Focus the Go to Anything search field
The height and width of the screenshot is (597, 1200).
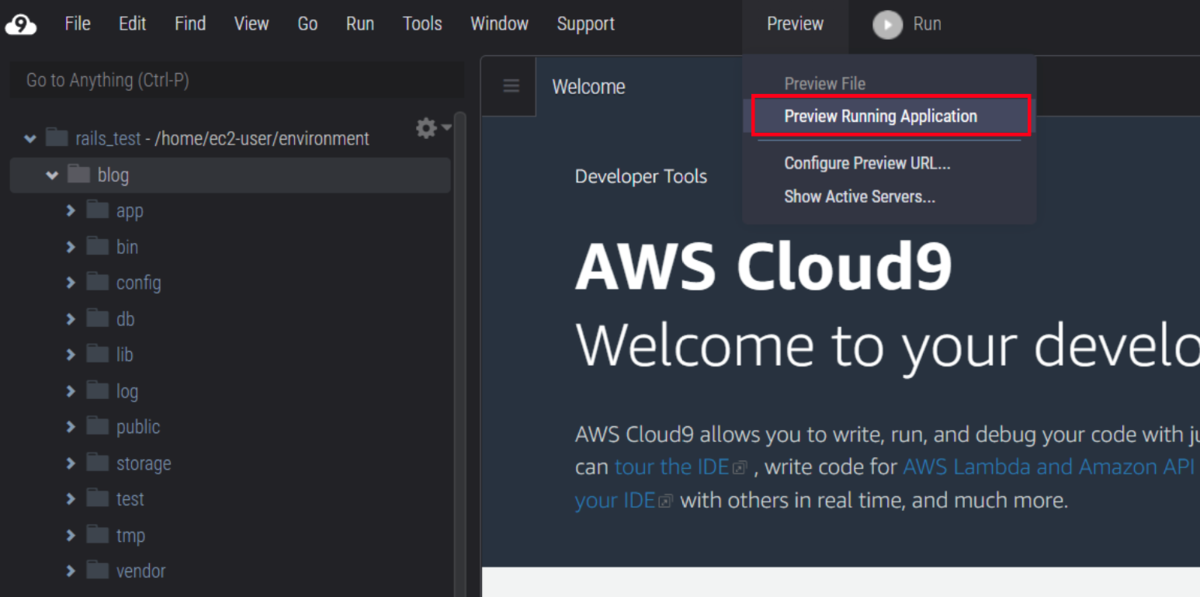click(x=236, y=80)
